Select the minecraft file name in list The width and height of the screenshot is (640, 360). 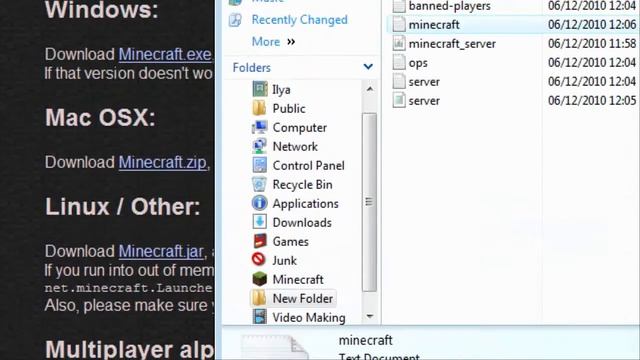pyautogui.click(x=434, y=25)
